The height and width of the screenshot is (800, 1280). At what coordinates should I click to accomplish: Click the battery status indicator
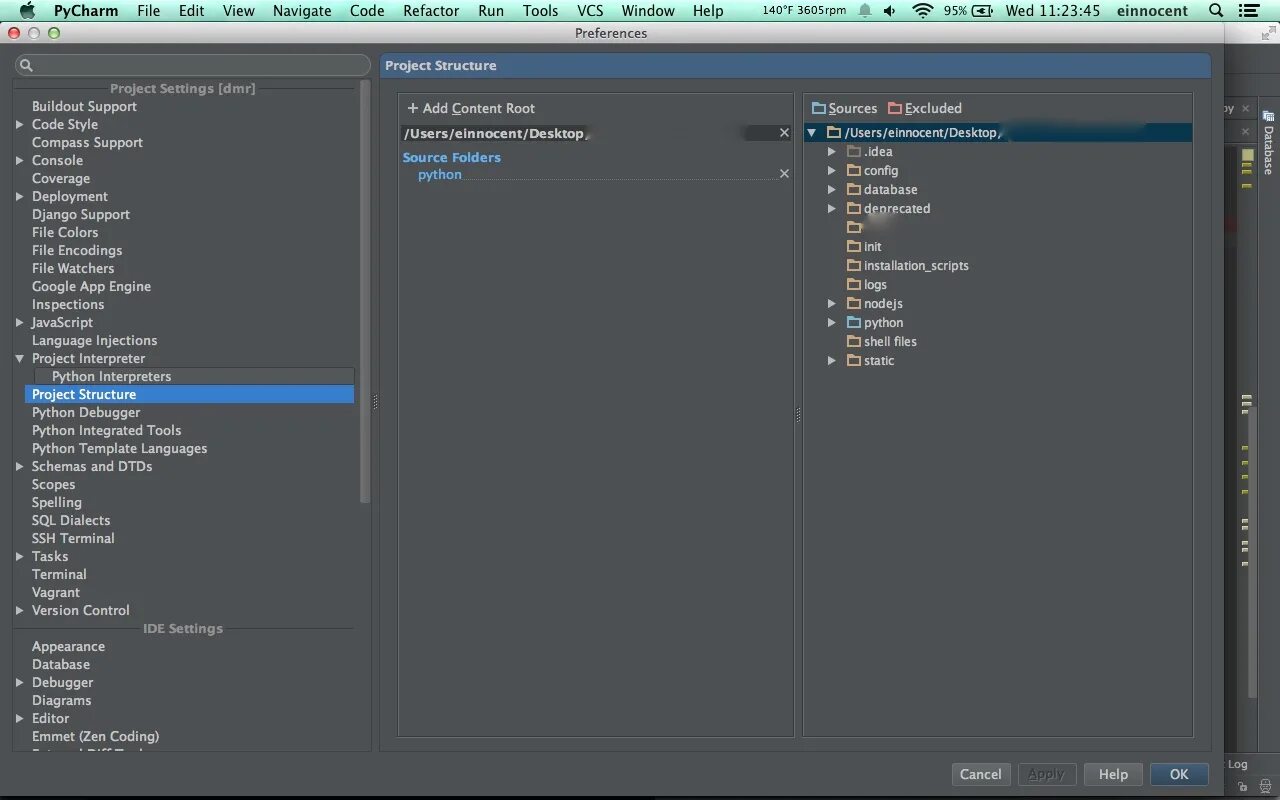click(969, 11)
